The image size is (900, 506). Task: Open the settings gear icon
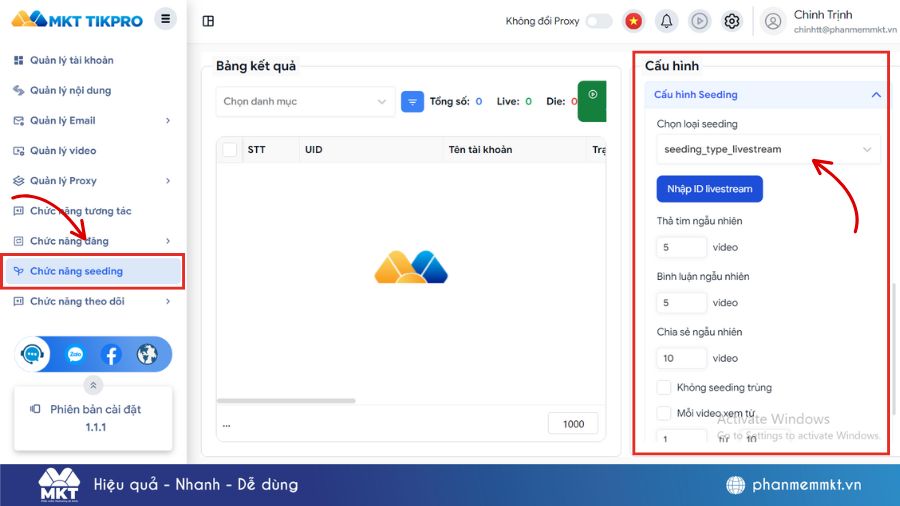click(731, 21)
